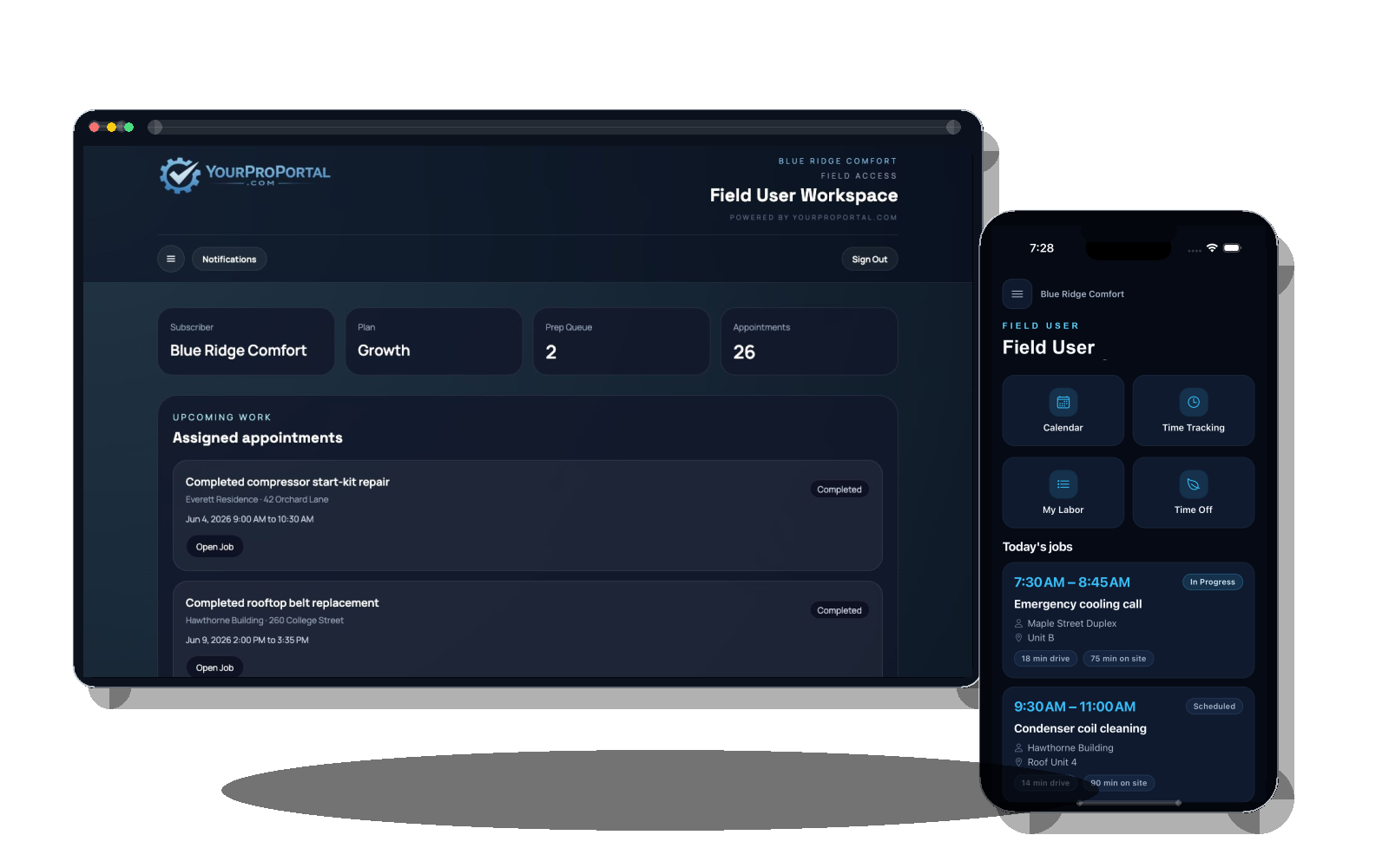Open the phone app hamburger menu

[1017, 294]
